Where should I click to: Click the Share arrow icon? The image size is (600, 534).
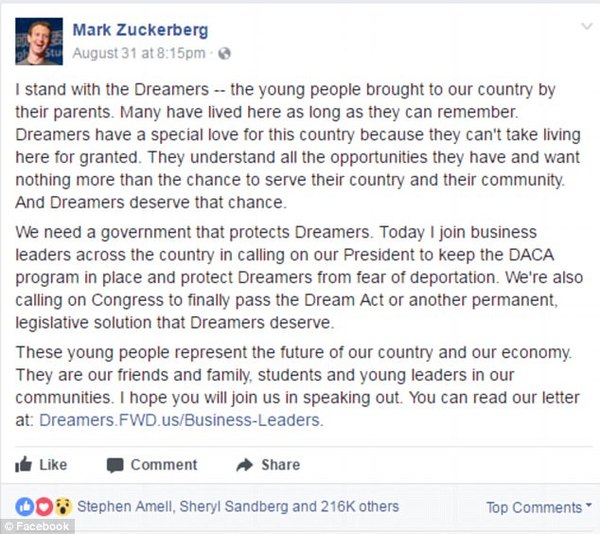click(243, 465)
